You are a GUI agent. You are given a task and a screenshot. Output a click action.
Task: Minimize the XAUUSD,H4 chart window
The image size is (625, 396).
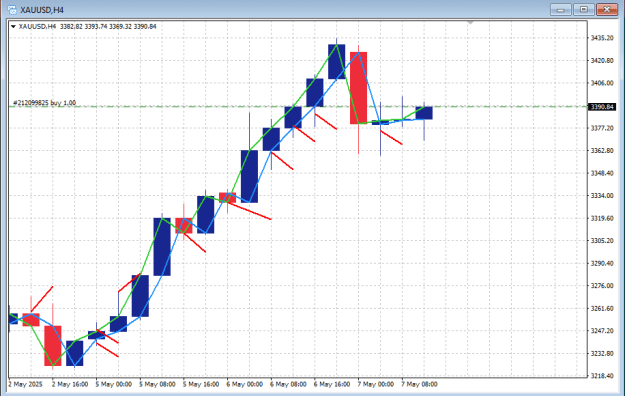[561, 10]
